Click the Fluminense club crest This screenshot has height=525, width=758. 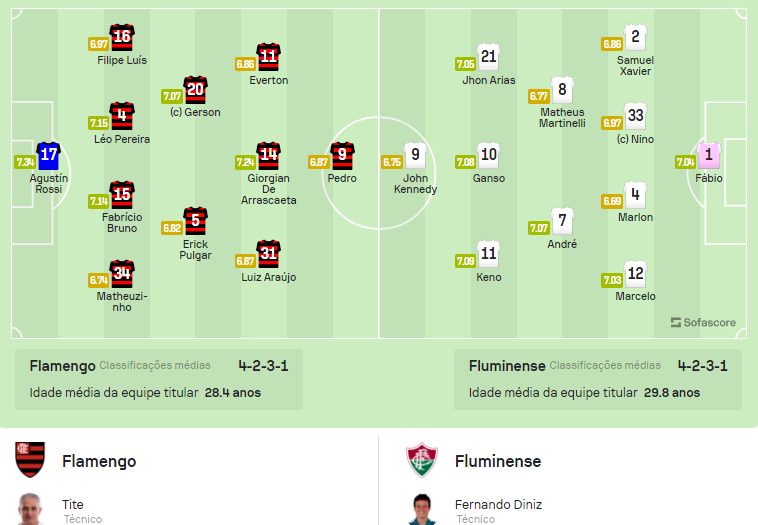(422, 461)
